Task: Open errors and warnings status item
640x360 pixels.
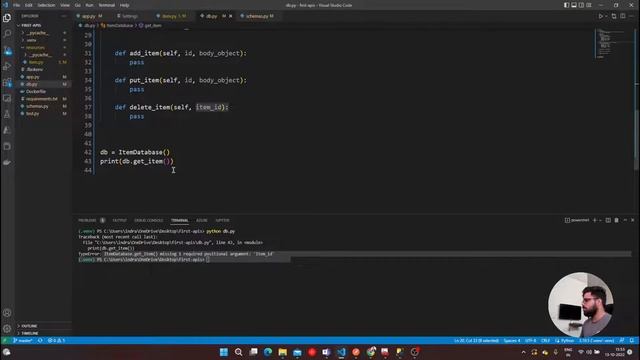Action: (56, 340)
